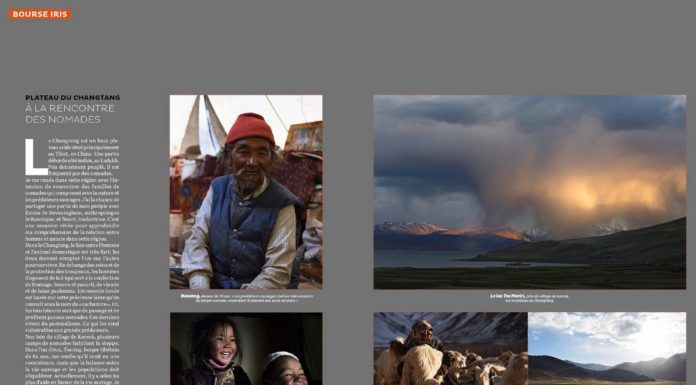This screenshot has width=696, height=385.
Task: Open the laughing children photo
Action: click(x=246, y=349)
